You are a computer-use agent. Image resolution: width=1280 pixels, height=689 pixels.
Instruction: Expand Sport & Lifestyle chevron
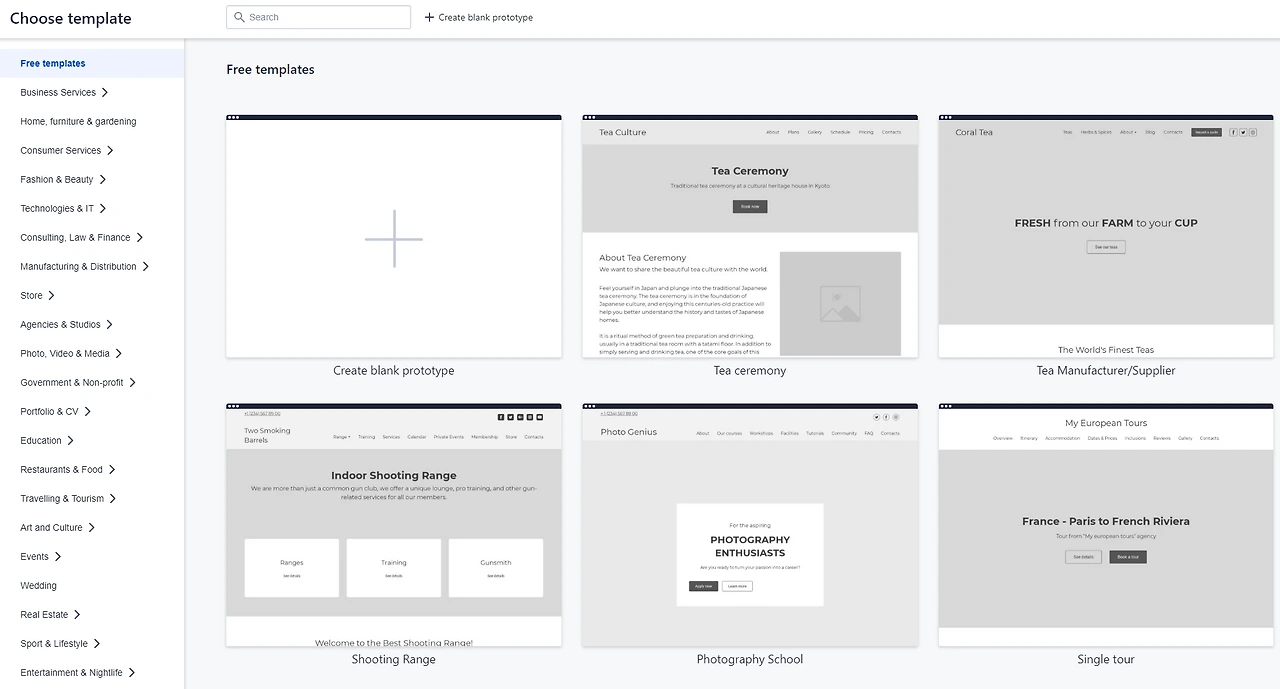97,643
